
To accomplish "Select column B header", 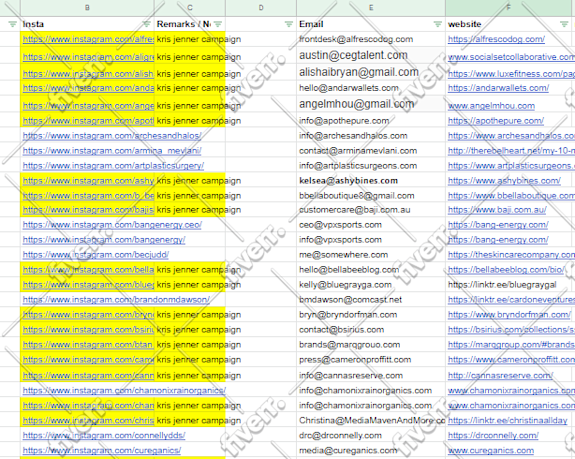I will pos(87,8).
